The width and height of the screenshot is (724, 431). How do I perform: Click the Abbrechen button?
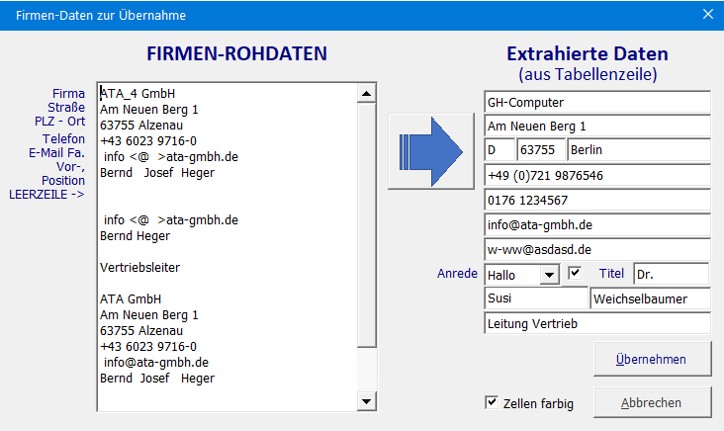pos(652,403)
